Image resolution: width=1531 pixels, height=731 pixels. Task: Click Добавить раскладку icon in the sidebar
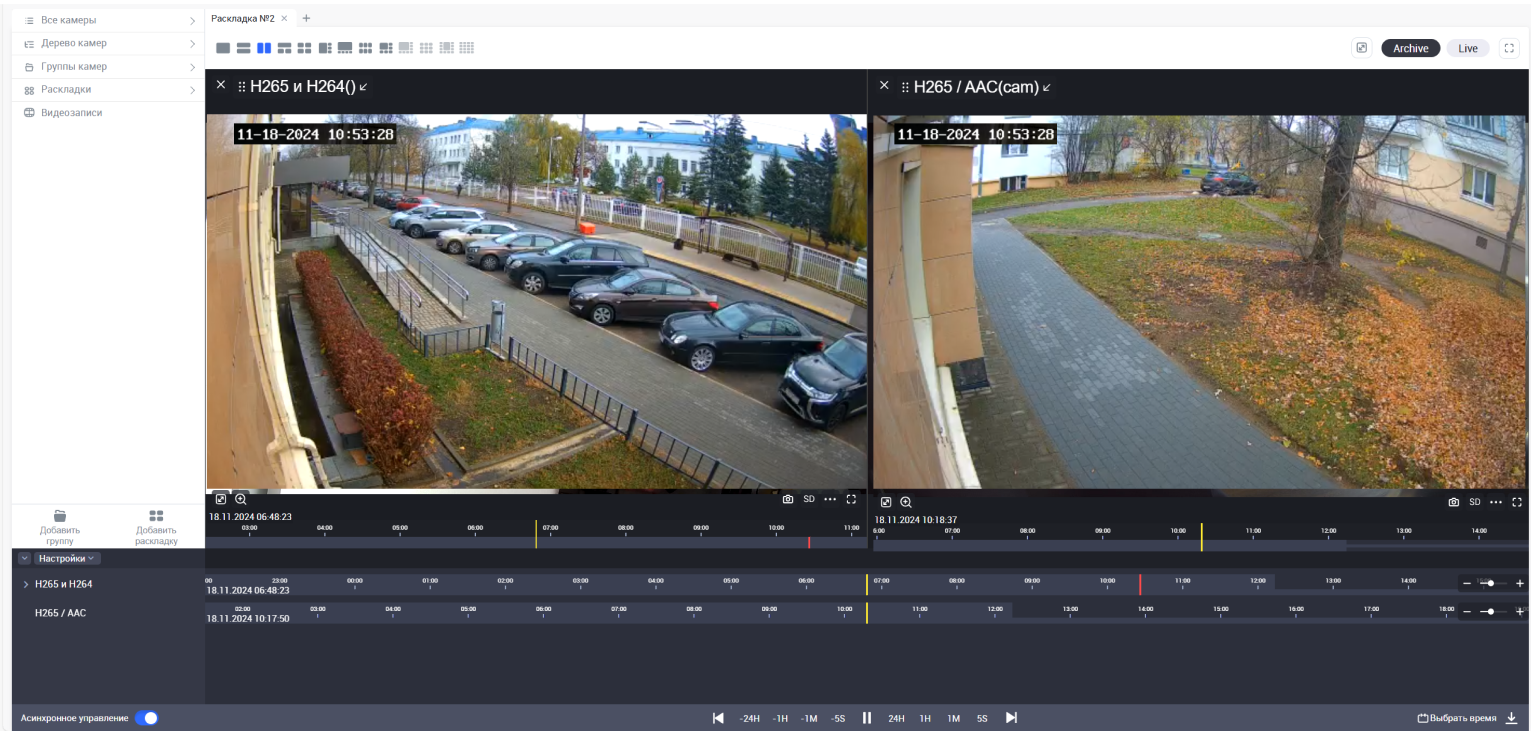[x=156, y=517]
